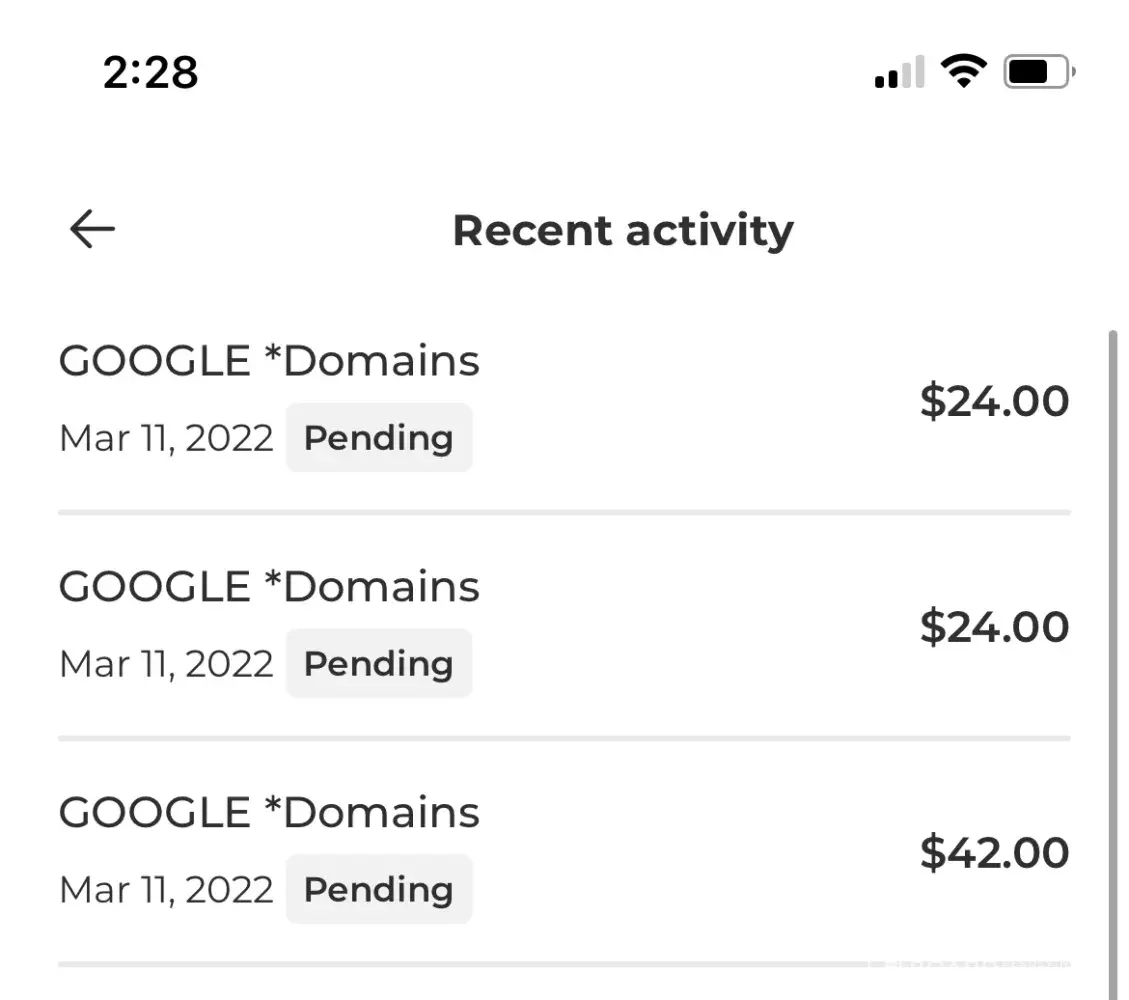The image size is (1129, 1000).
Task: Tap the back arrow icon
Action: (92, 229)
